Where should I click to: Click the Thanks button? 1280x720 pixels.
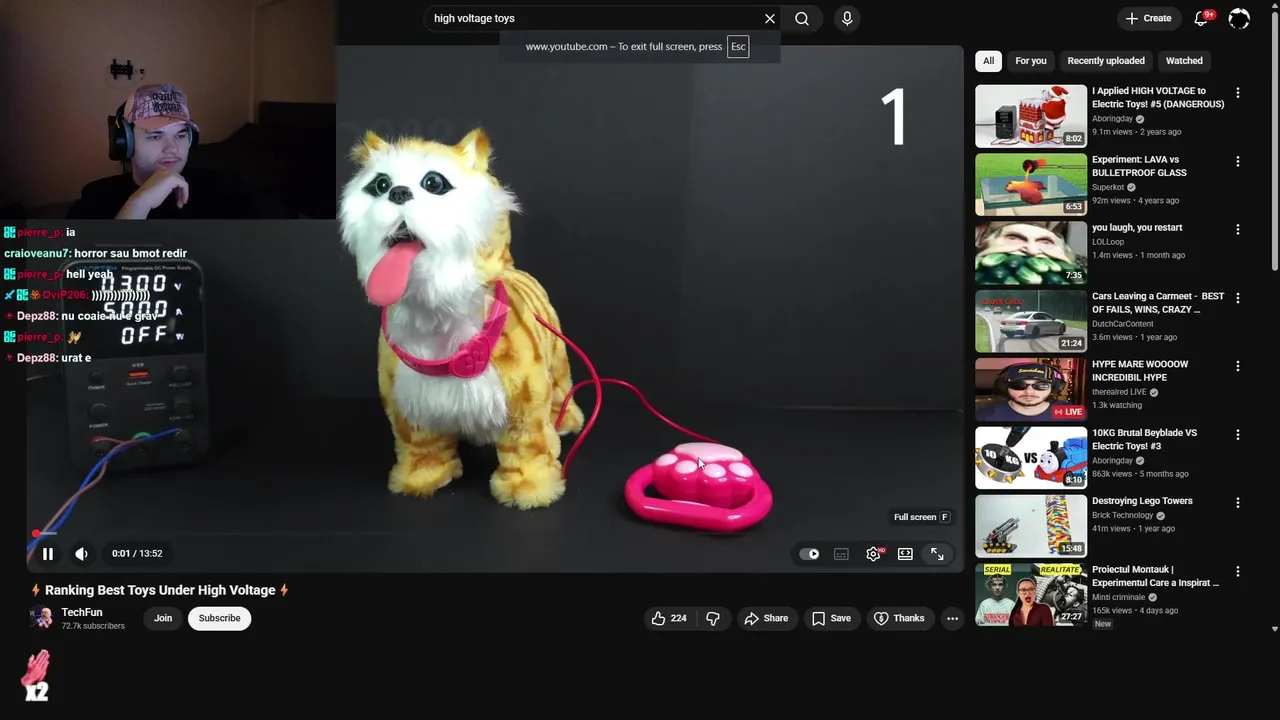899,618
